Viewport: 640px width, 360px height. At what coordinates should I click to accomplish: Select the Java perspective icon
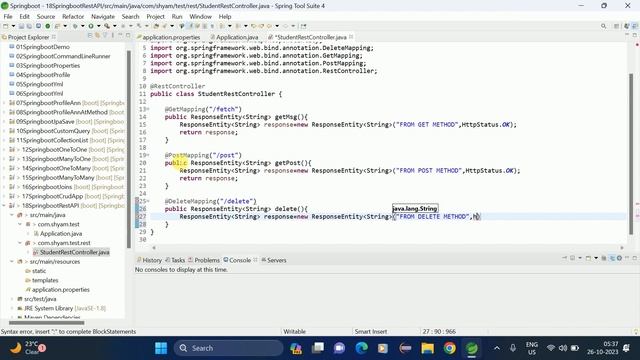[627, 26]
